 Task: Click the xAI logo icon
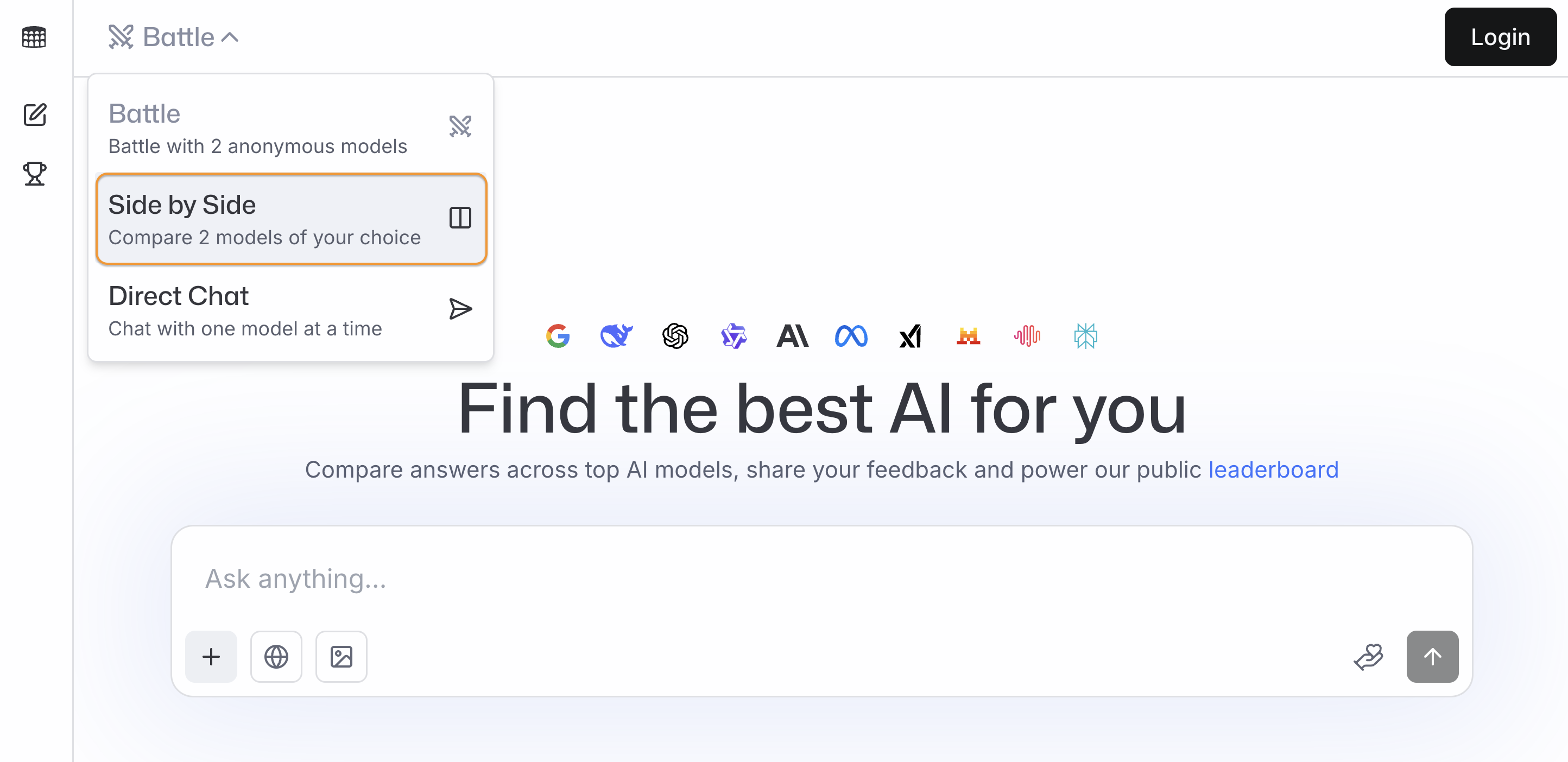pyautogui.click(x=910, y=336)
